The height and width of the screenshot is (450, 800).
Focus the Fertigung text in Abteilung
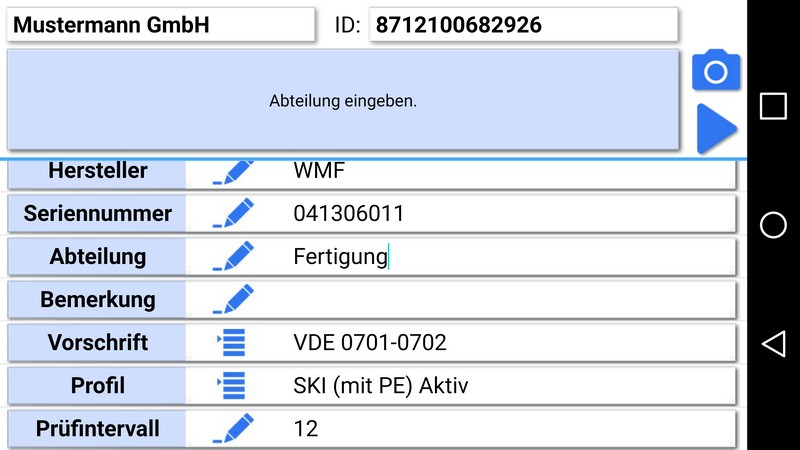pyautogui.click(x=341, y=257)
